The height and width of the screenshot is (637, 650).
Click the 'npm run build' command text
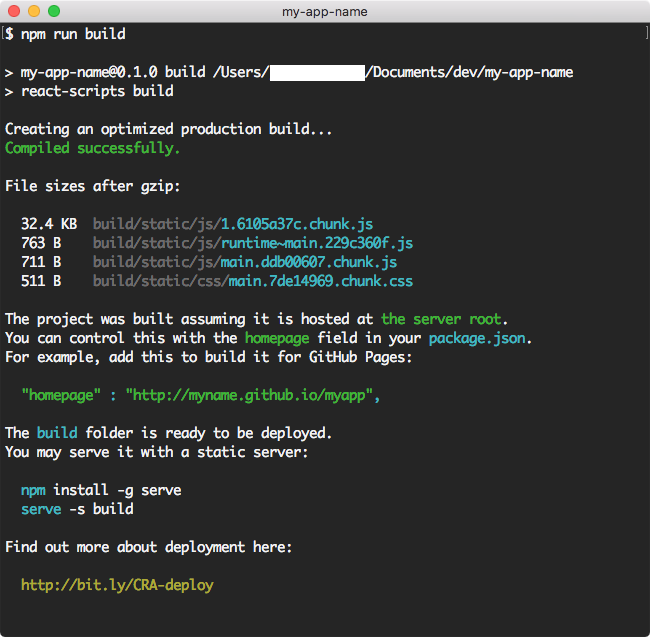coord(73,34)
